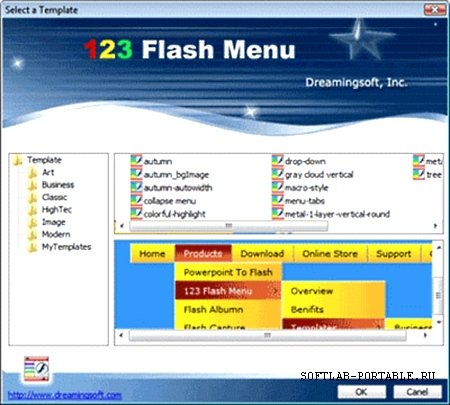Click the Cancel button
450x405 pixels.
point(417,392)
